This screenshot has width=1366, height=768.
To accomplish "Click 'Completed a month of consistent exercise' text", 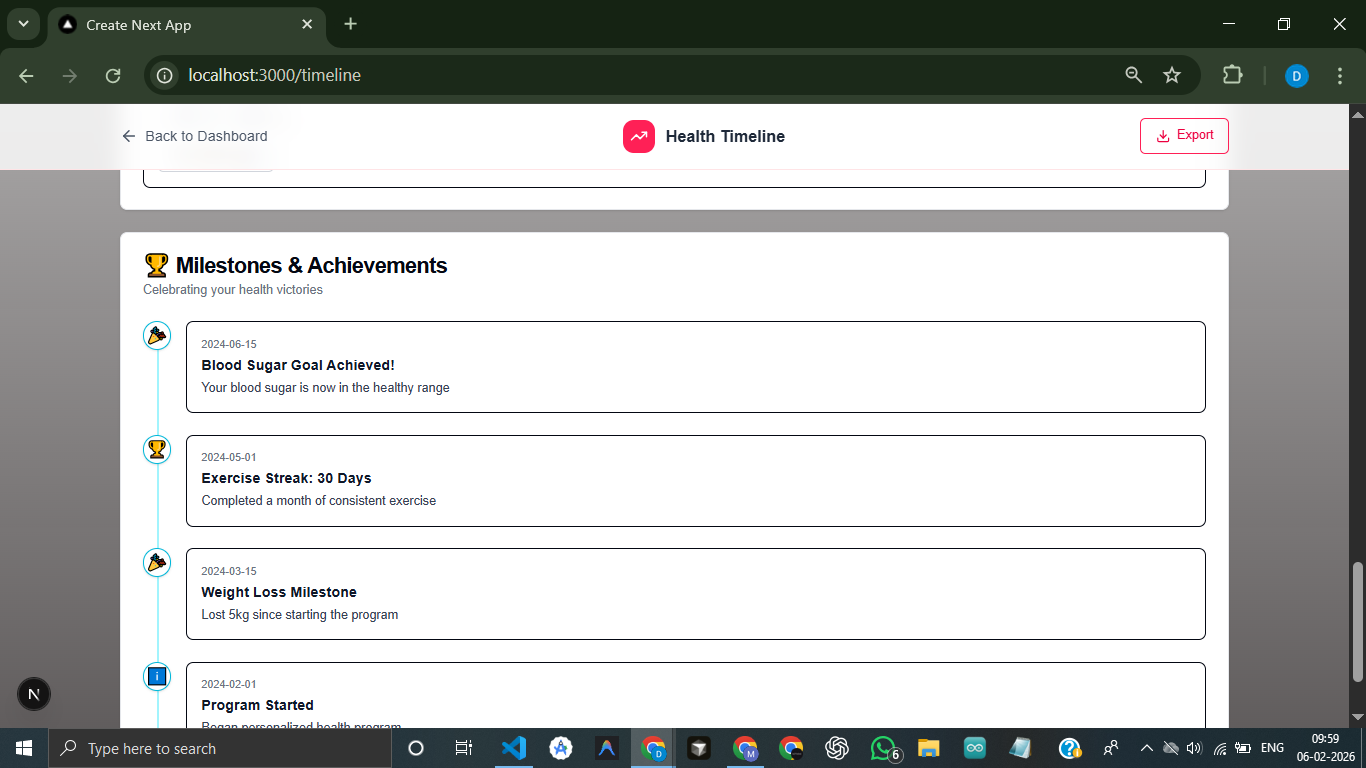I will [x=318, y=500].
